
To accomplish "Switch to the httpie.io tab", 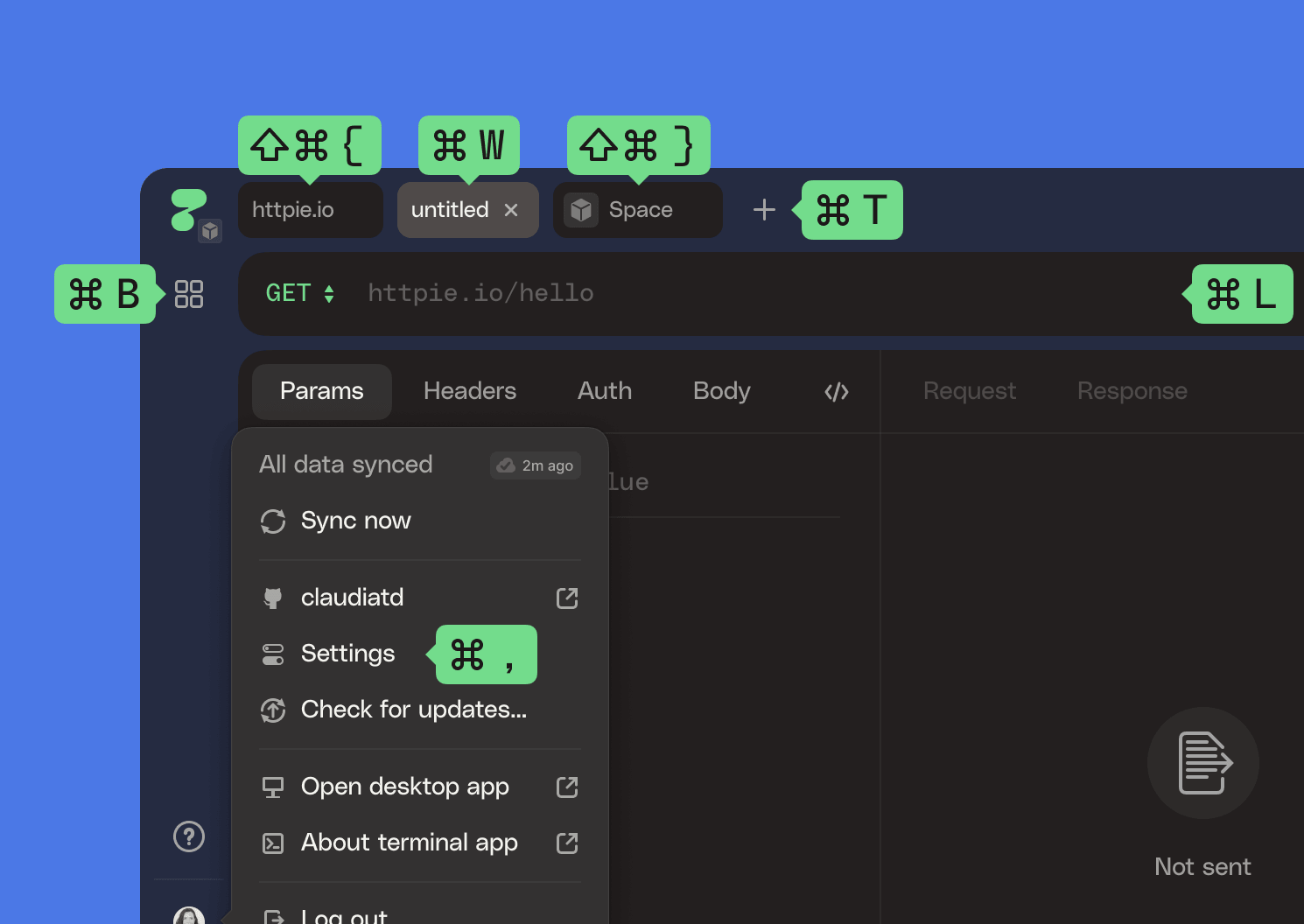I will tap(311, 210).
